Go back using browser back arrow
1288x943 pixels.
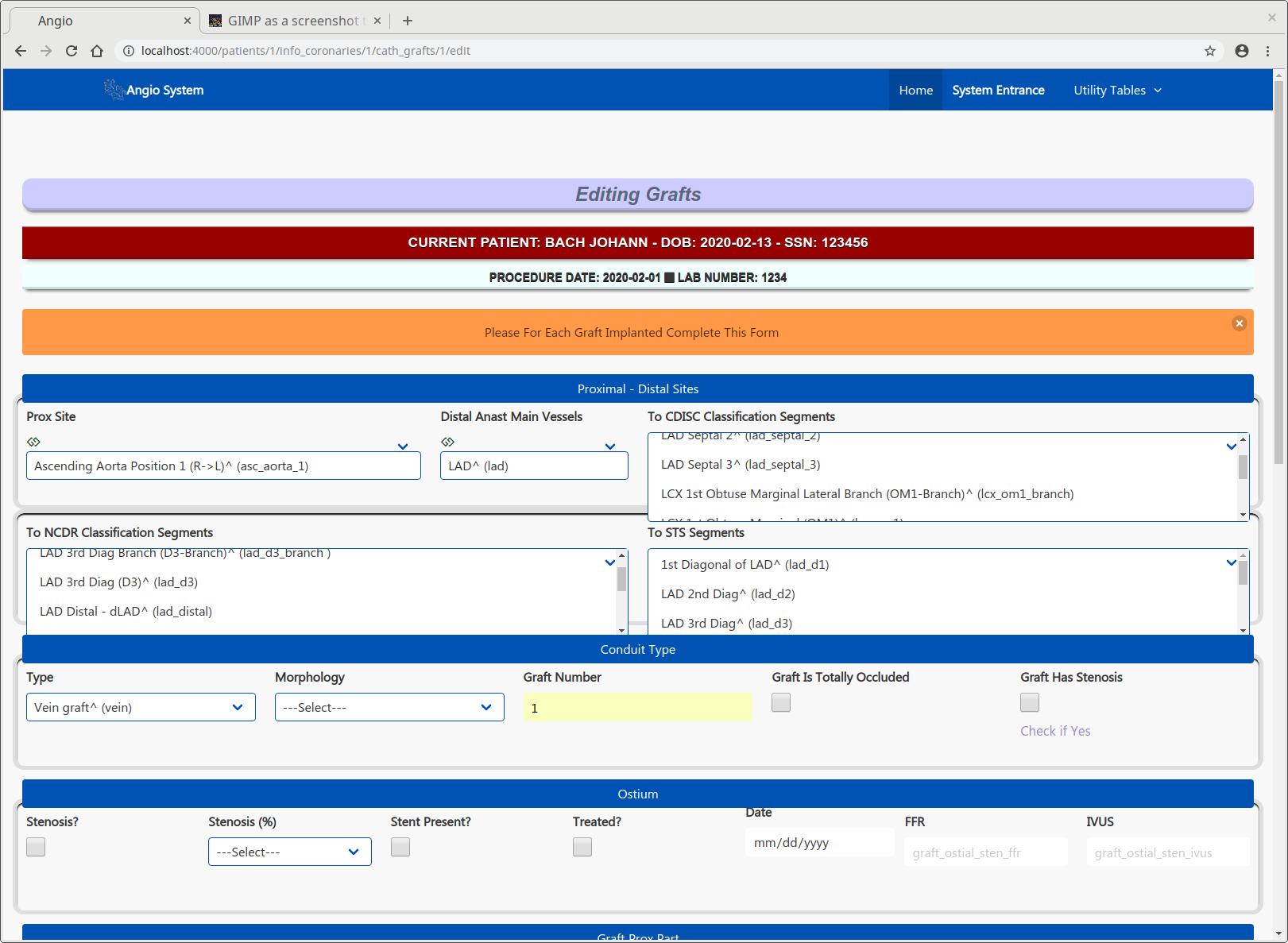pyautogui.click(x=21, y=51)
